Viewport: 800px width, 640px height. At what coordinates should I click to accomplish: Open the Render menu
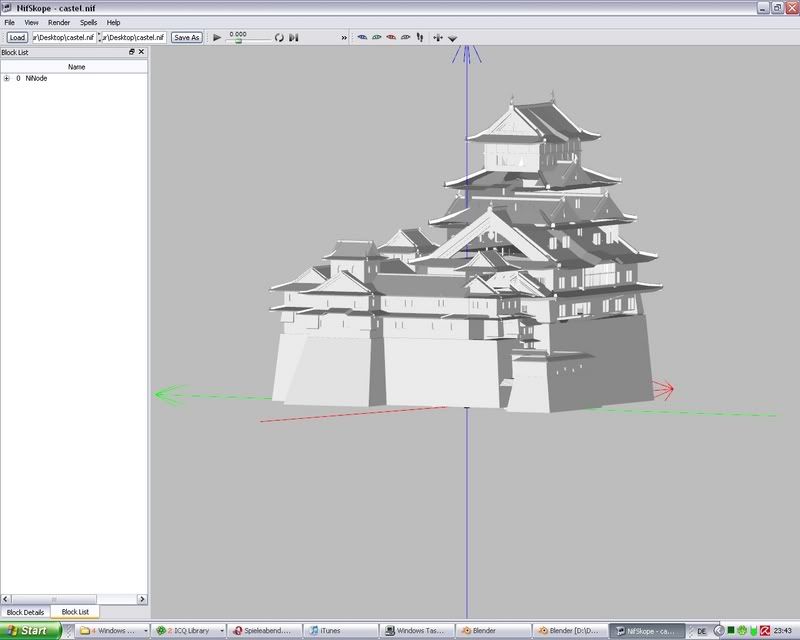tap(59, 22)
